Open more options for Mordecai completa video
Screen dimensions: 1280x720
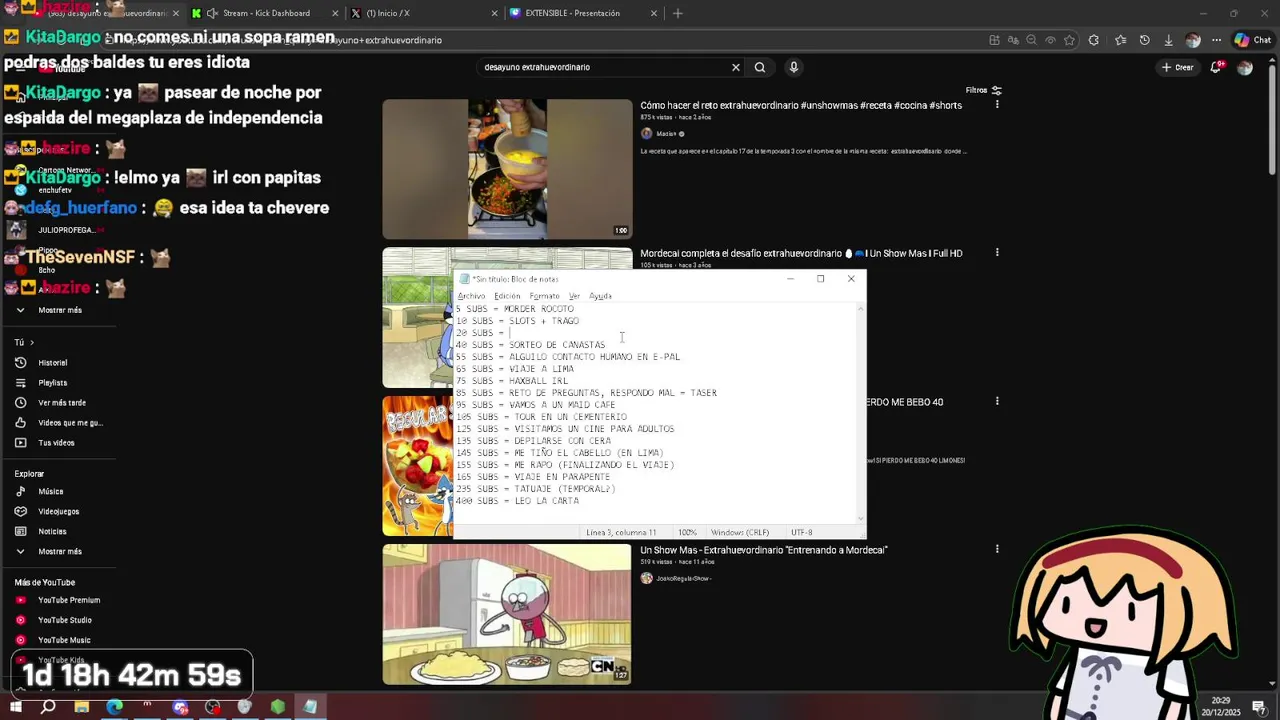tap(997, 253)
